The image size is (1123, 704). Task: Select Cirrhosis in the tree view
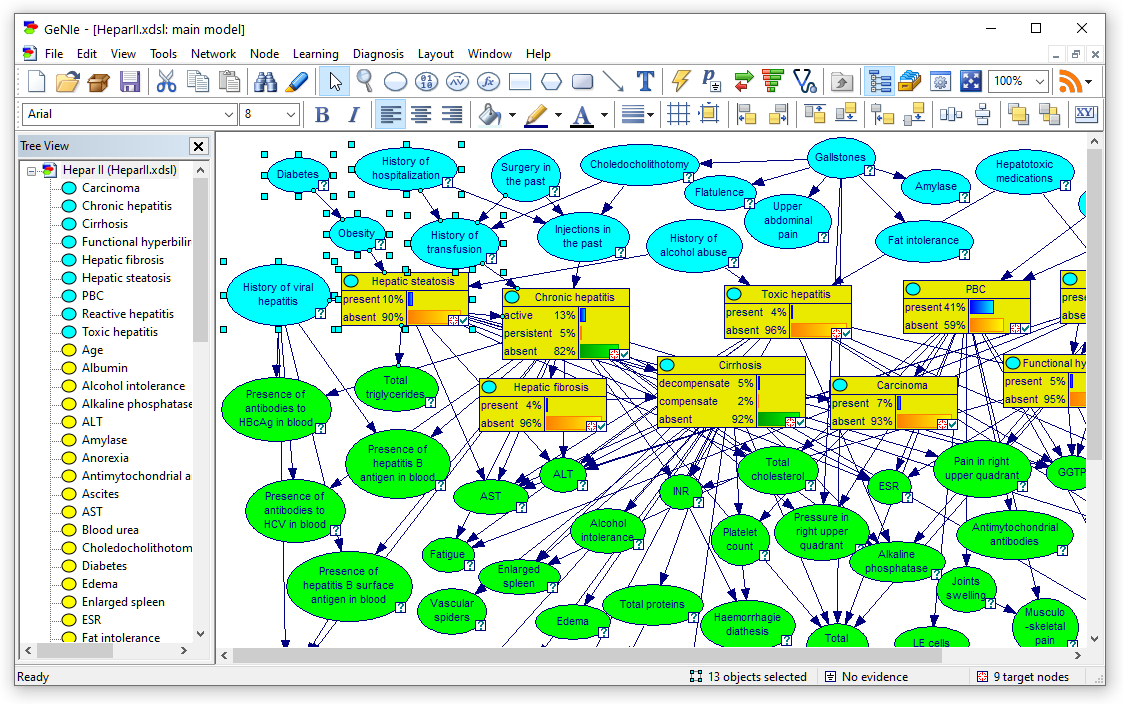105,224
